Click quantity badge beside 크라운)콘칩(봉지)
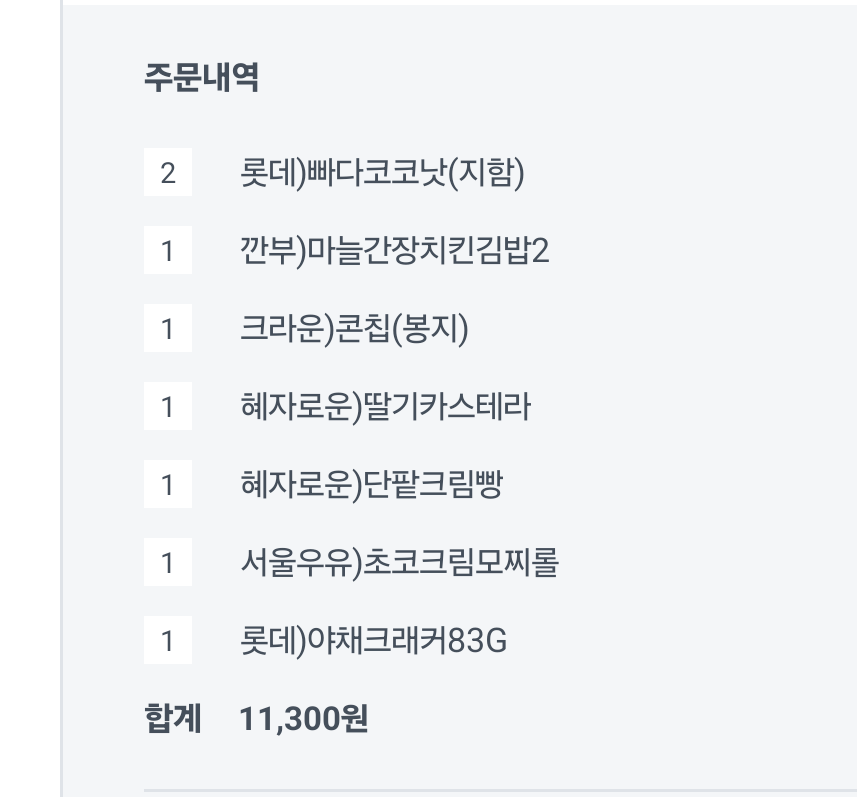This screenshot has height=797, width=857. [167, 330]
